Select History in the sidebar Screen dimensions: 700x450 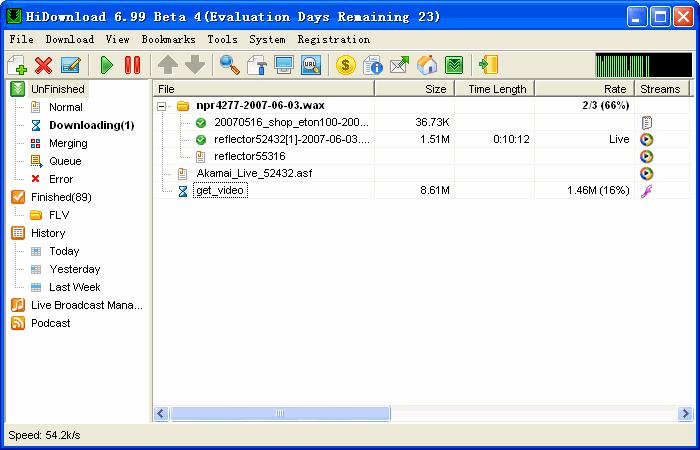48,233
